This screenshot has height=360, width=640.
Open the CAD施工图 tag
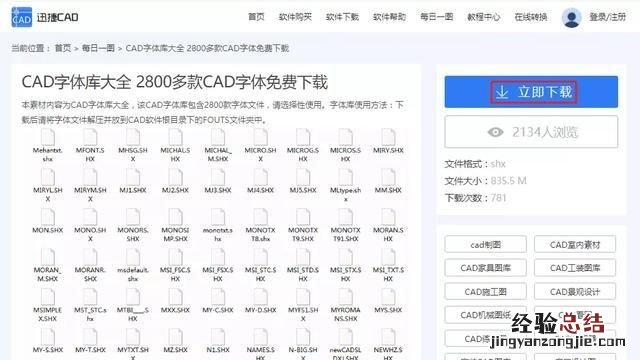pyautogui.click(x=486, y=291)
